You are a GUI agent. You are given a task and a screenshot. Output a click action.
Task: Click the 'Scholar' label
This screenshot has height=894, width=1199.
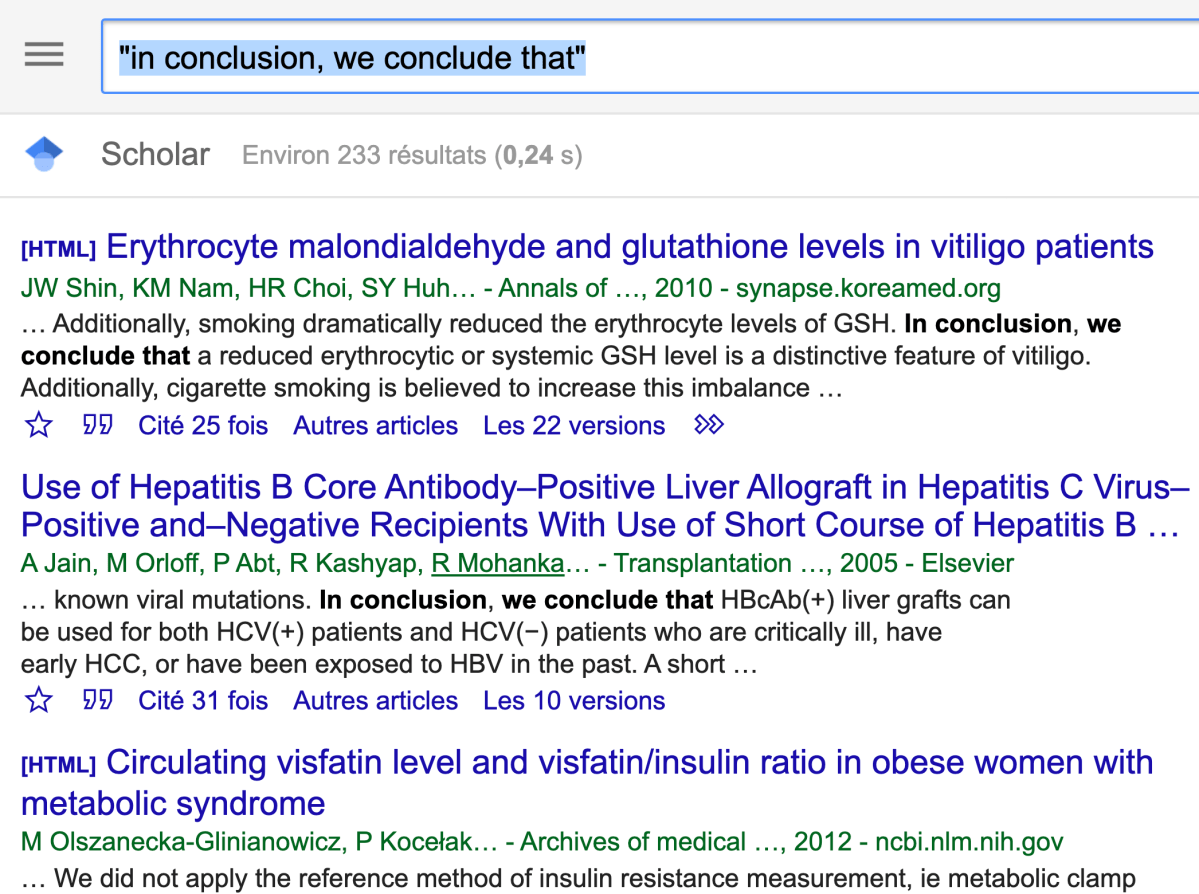coord(155,155)
